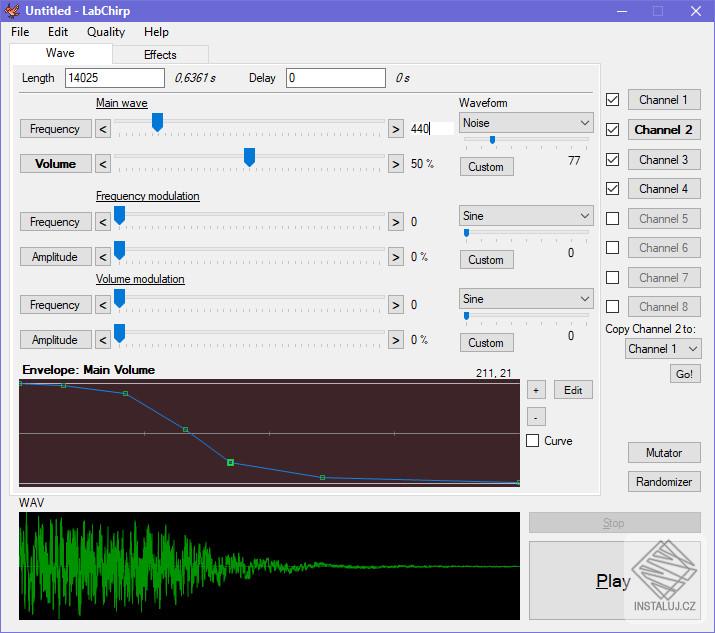
Task: Click the add envelope point plus button
Action: [x=536, y=390]
